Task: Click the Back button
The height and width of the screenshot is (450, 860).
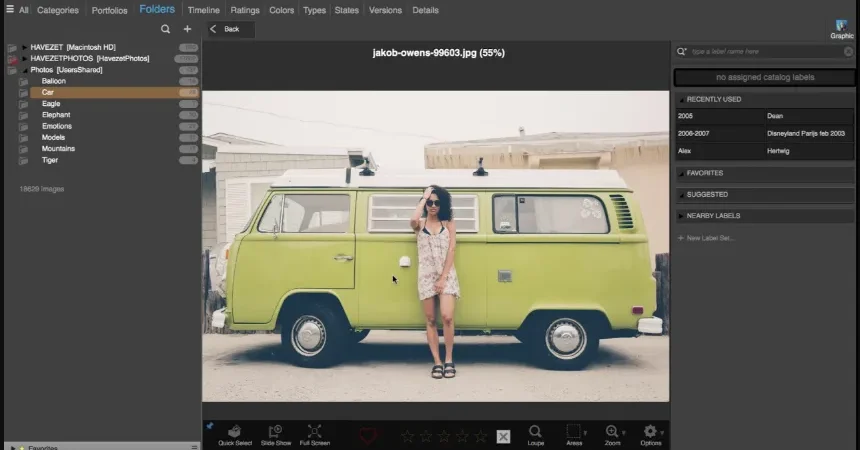Action: pos(231,29)
